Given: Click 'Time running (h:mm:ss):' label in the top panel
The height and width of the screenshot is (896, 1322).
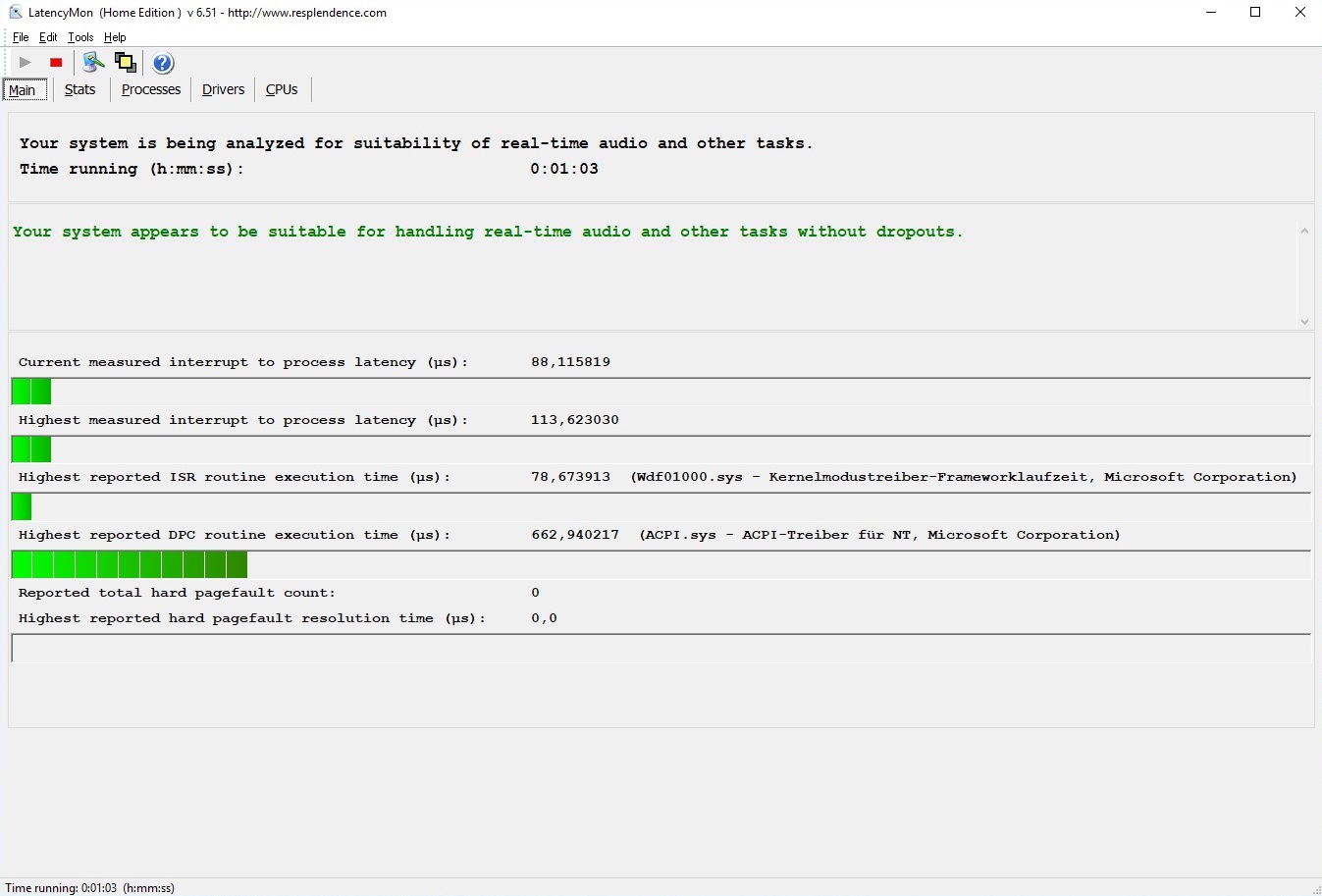Looking at the screenshot, I should pyautogui.click(x=132, y=169).
